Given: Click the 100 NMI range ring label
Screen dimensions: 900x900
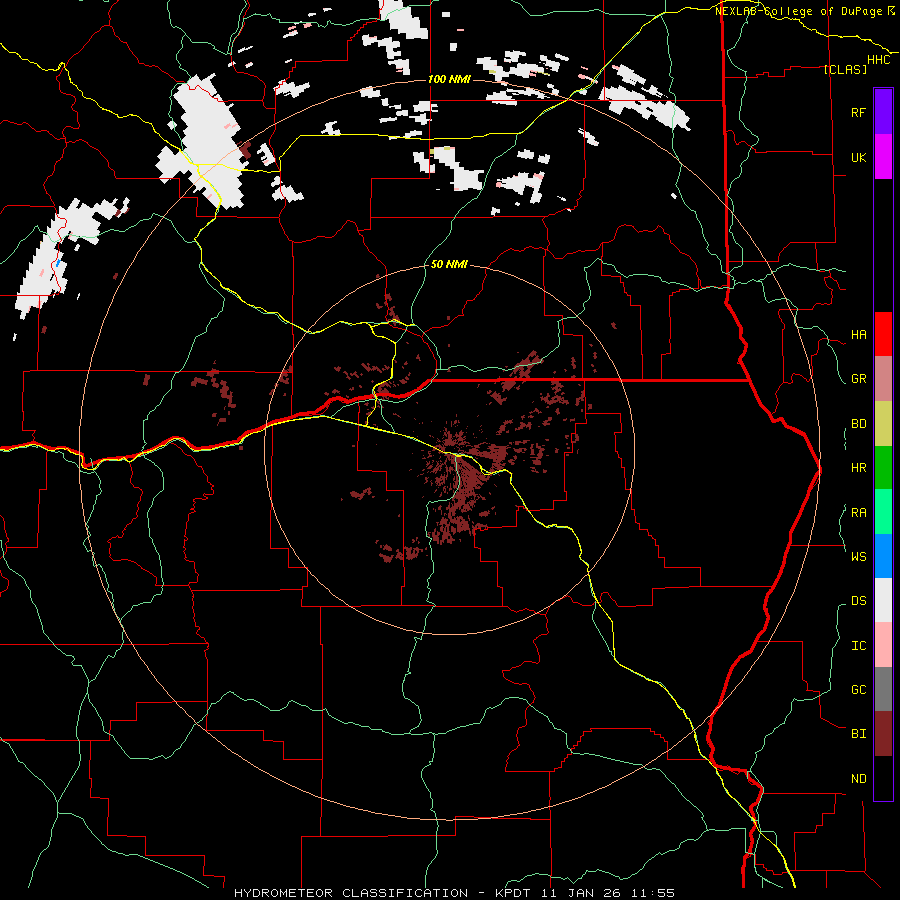Looking at the screenshot, I should click(449, 79).
